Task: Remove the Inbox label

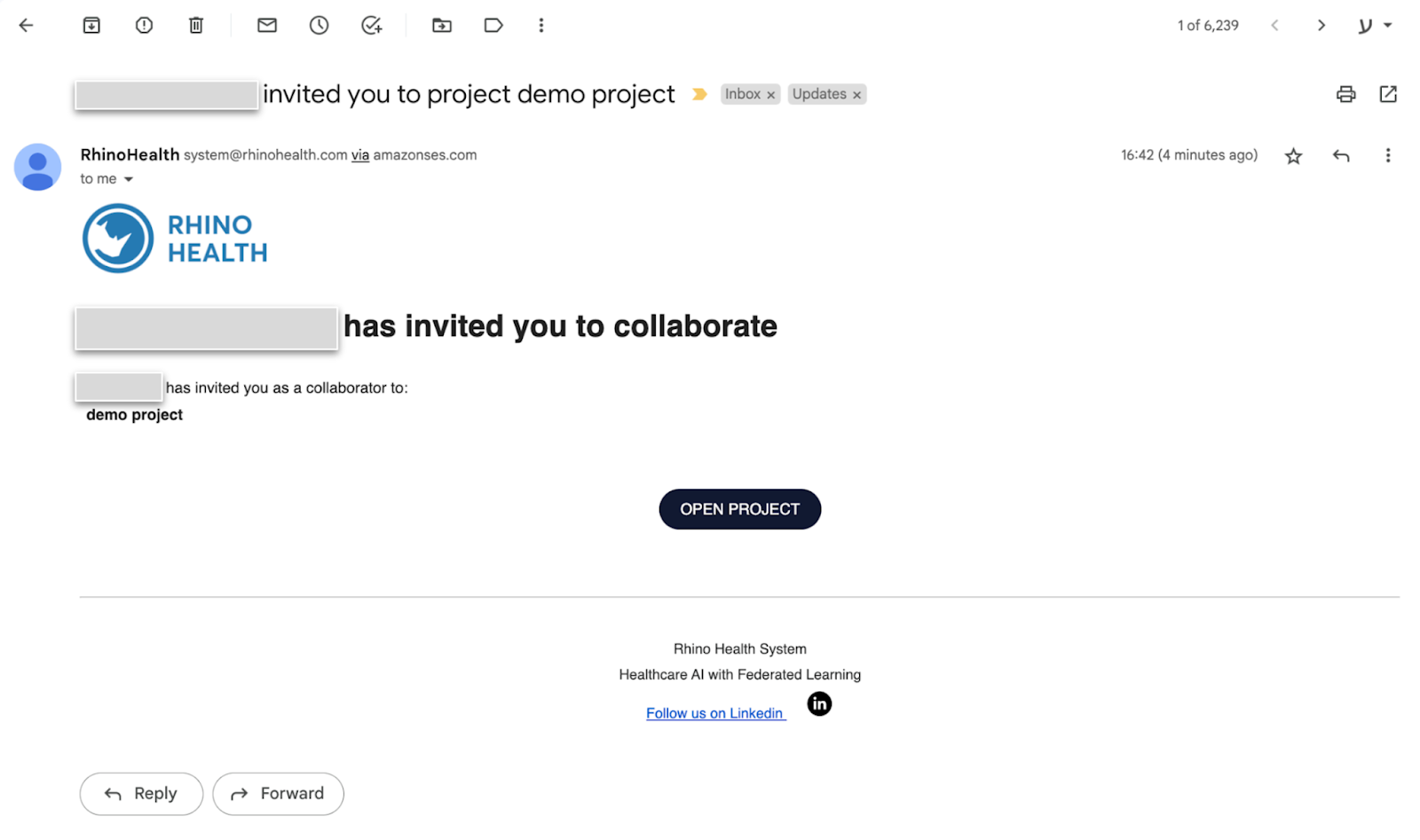Action: (771, 95)
